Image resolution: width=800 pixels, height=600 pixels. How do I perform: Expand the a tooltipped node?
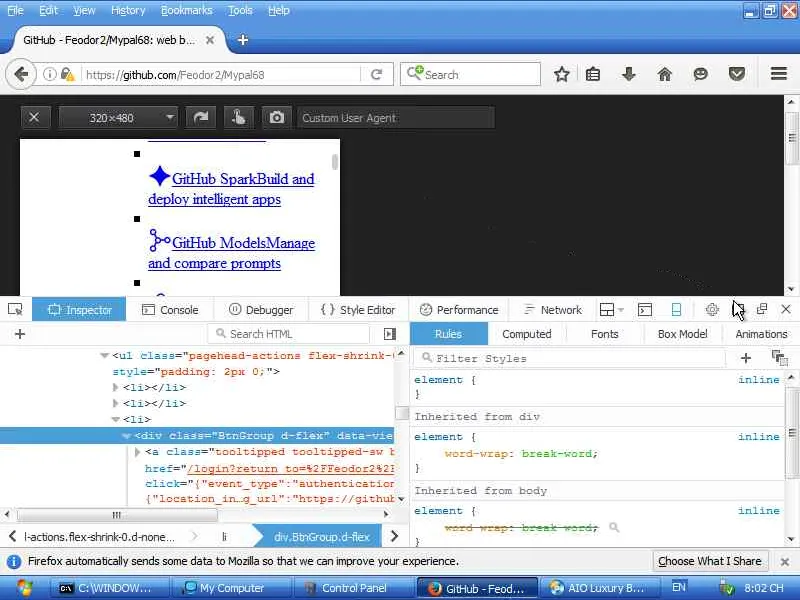coord(137,452)
